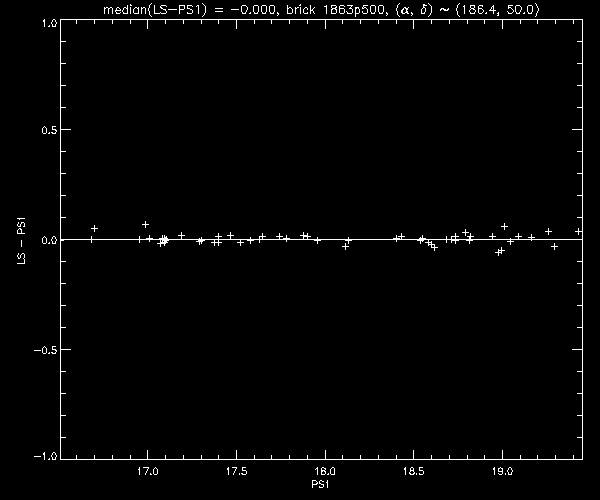This screenshot has width=600, height=500.
Task: Click the y-axis label LS − PS1
Action: [21, 241]
